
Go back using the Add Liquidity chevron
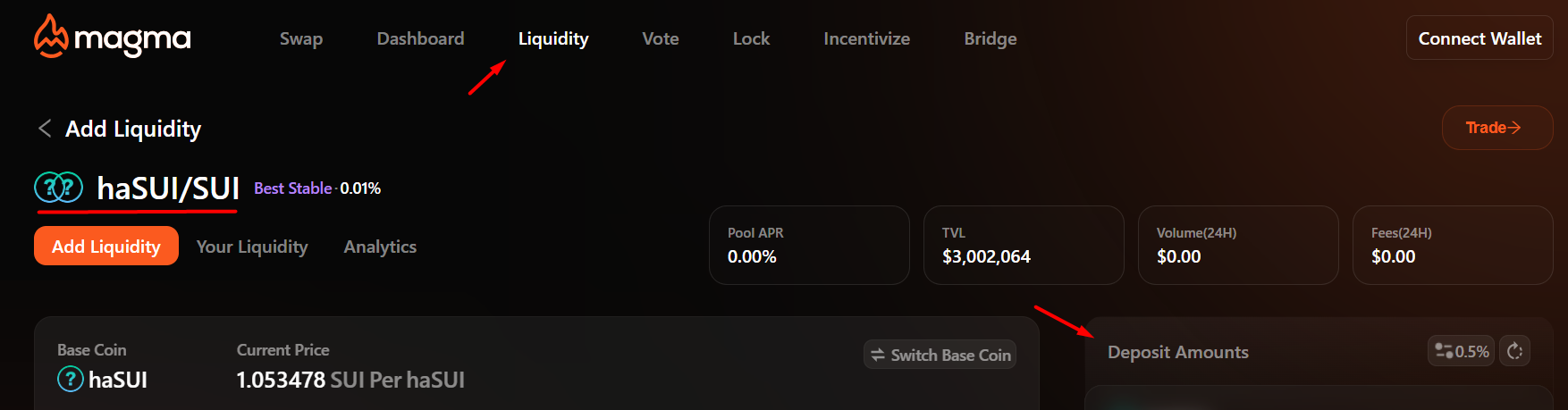[x=45, y=129]
